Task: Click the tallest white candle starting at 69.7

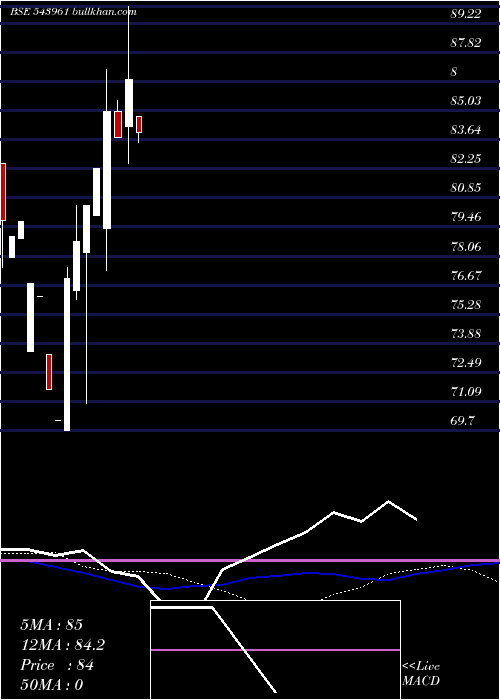Action: point(67,354)
